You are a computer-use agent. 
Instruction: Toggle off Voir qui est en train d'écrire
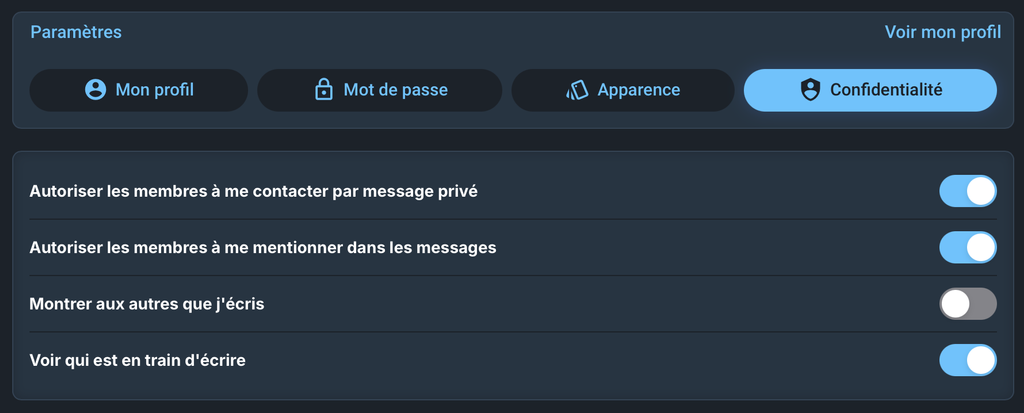tap(968, 359)
